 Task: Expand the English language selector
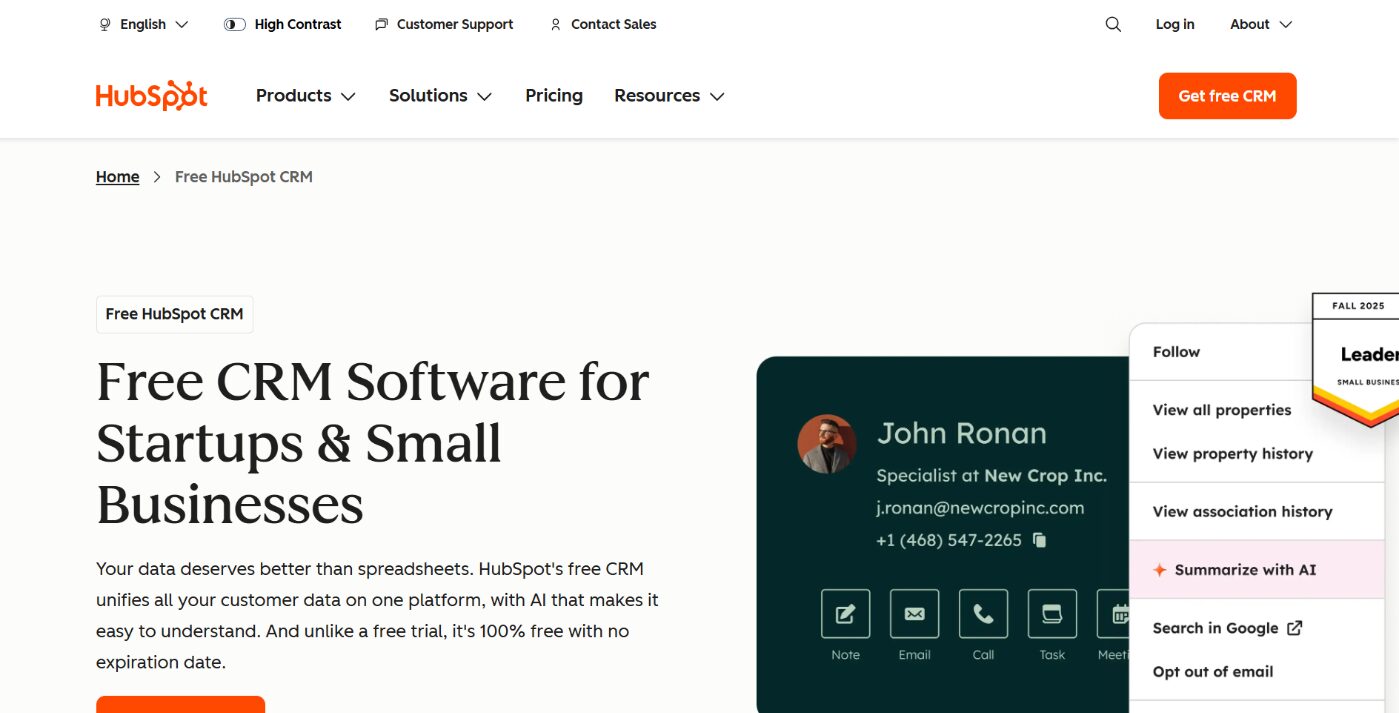coord(142,23)
